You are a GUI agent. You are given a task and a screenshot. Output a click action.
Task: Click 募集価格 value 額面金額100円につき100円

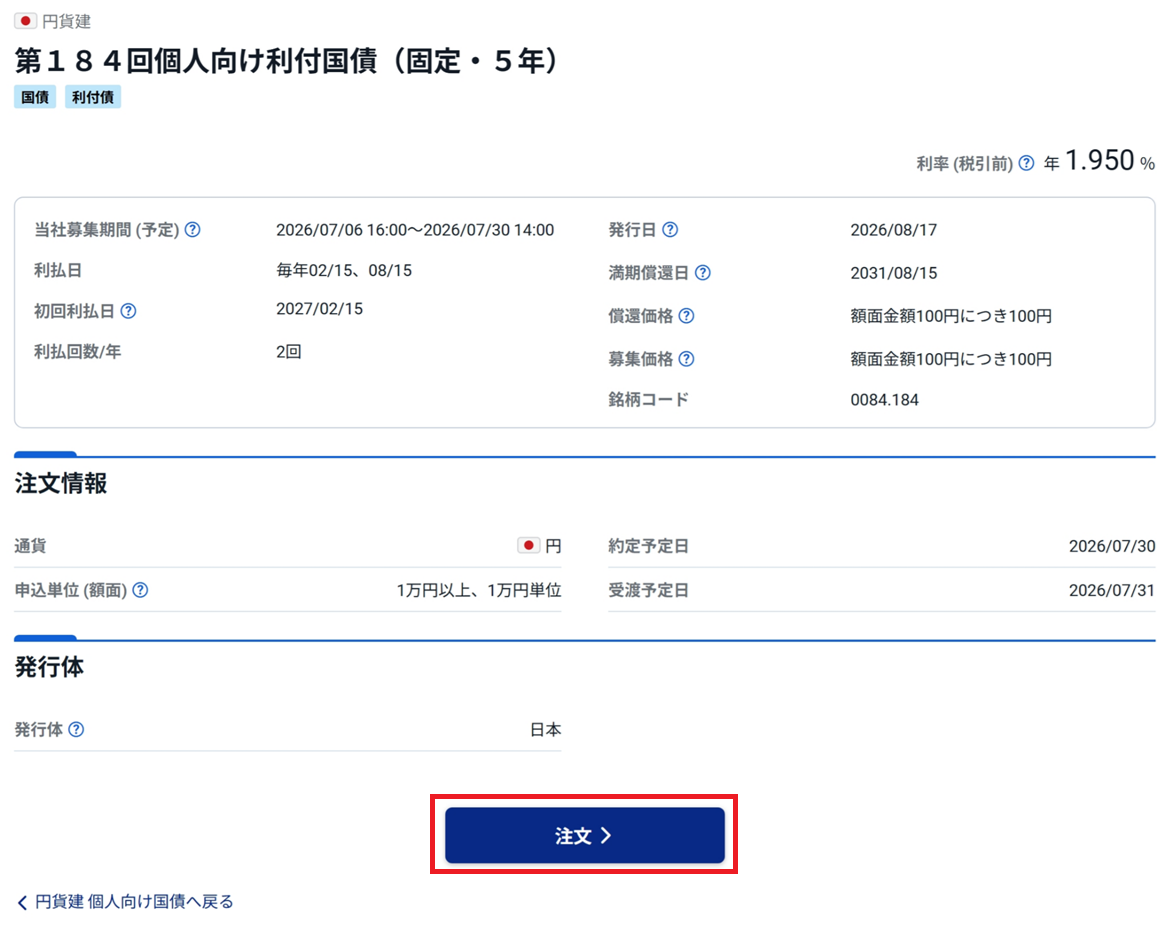[x=951, y=360]
